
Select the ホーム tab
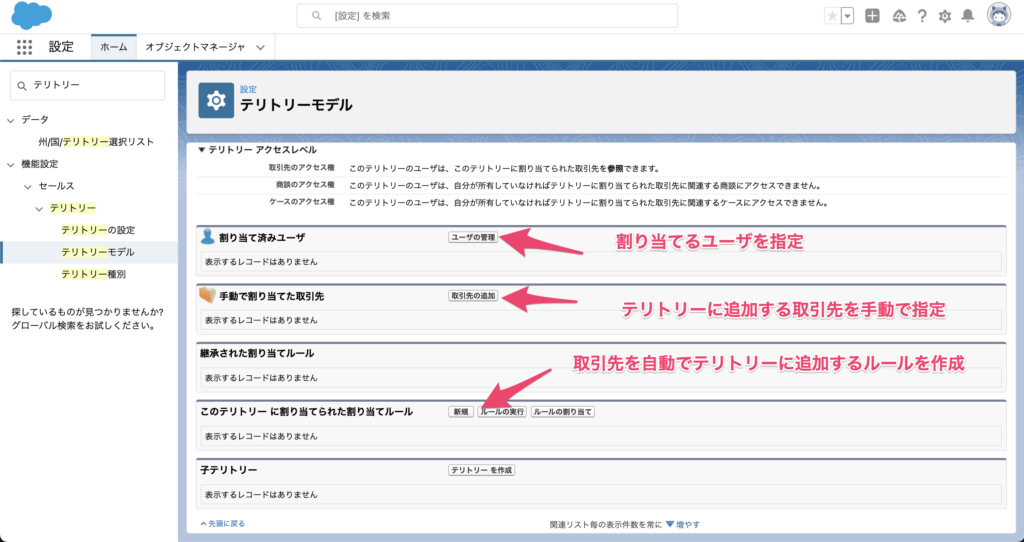(114, 47)
